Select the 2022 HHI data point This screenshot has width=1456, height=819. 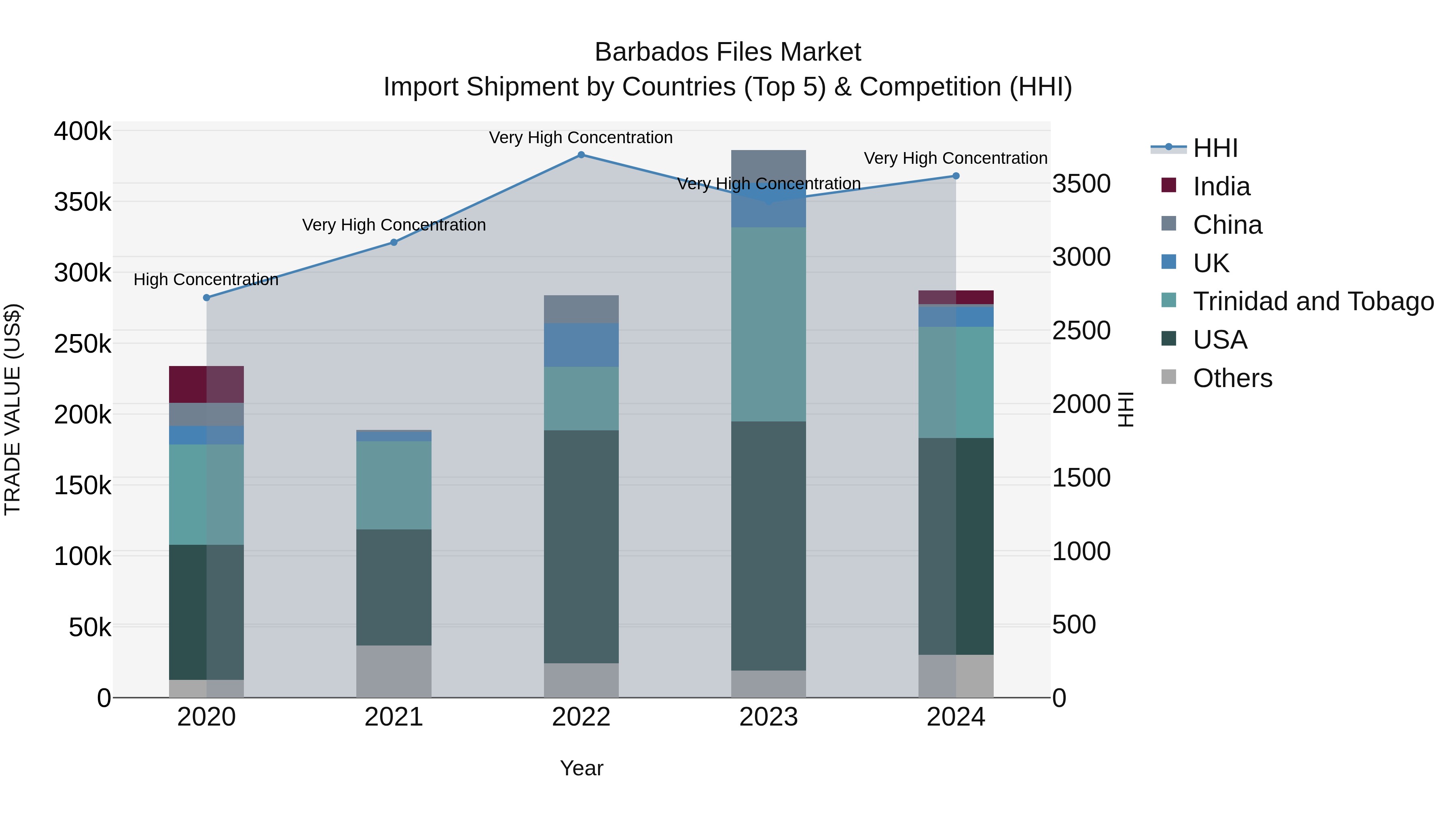pos(581,155)
